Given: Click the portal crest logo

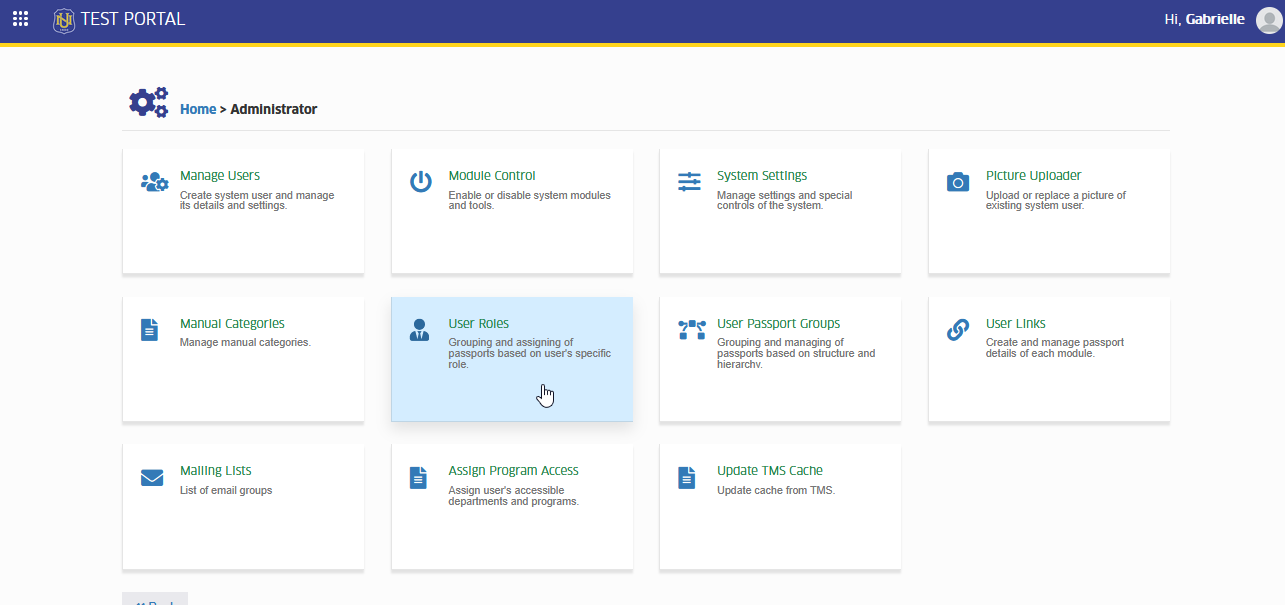Looking at the screenshot, I should [64, 20].
